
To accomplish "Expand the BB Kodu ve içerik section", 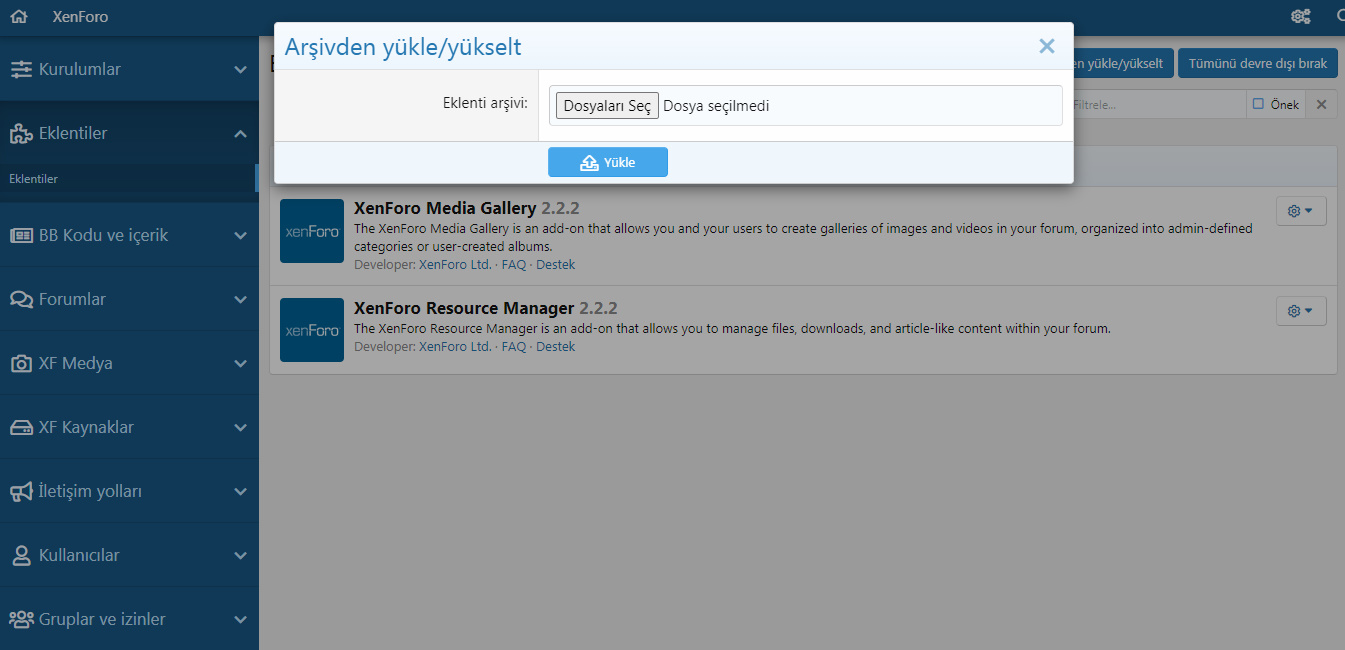I will [240, 236].
